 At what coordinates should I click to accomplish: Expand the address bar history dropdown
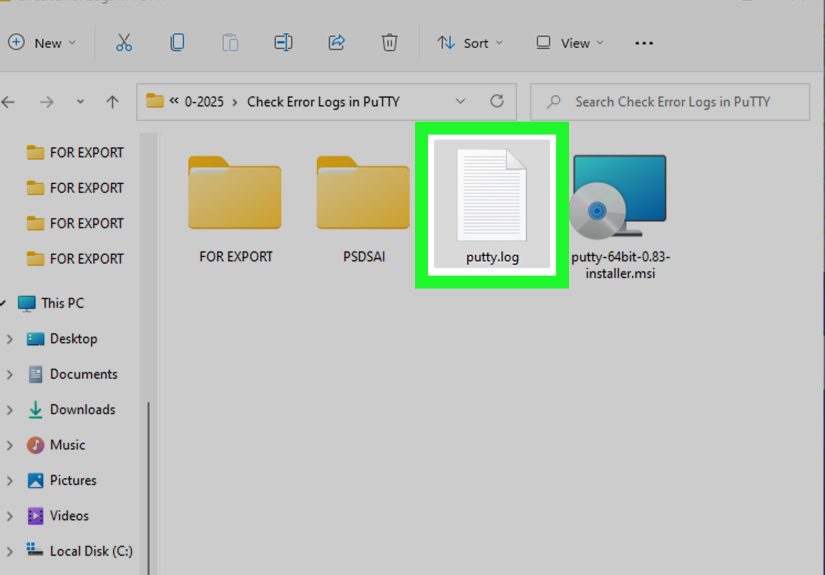460,101
